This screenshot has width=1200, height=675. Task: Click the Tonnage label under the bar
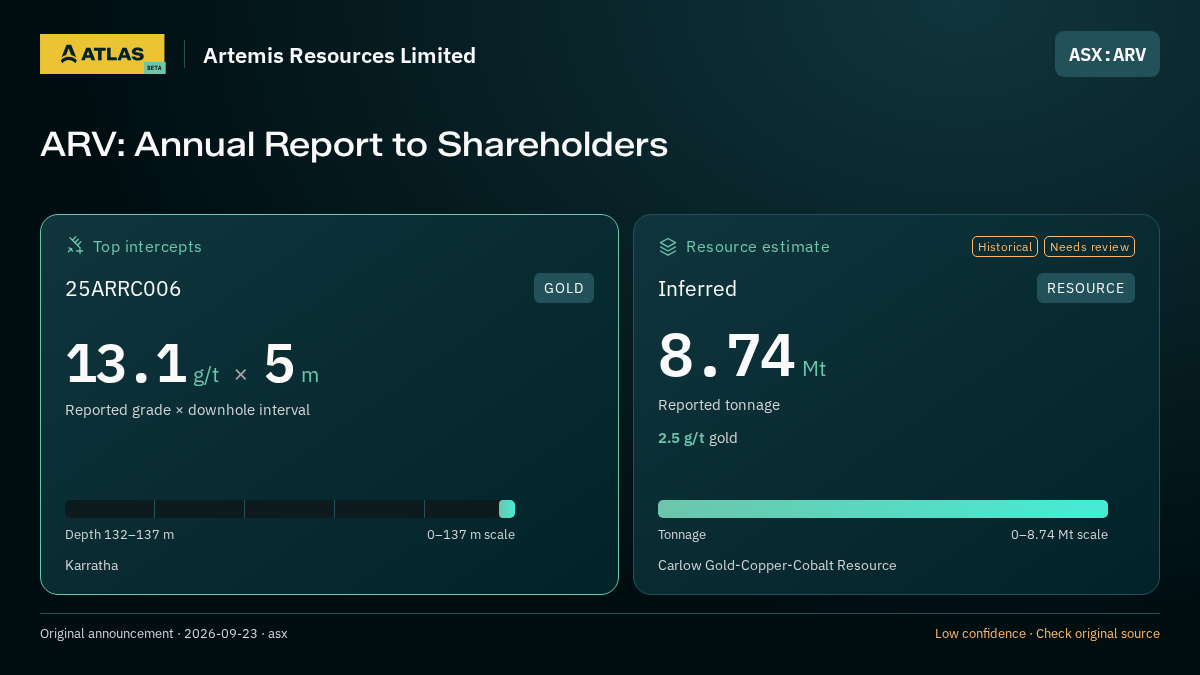coord(682,535)
